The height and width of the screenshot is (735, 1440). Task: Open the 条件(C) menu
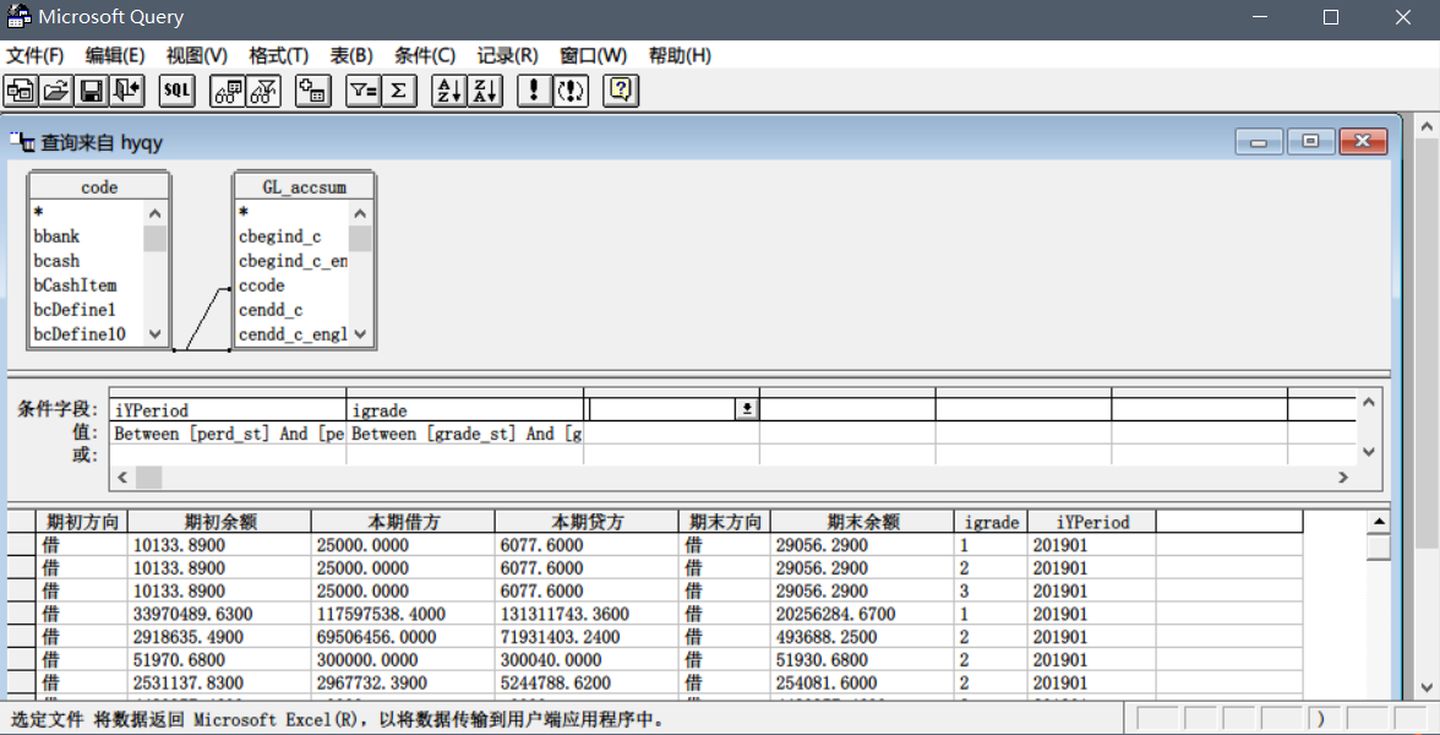[x=425, y=55]
